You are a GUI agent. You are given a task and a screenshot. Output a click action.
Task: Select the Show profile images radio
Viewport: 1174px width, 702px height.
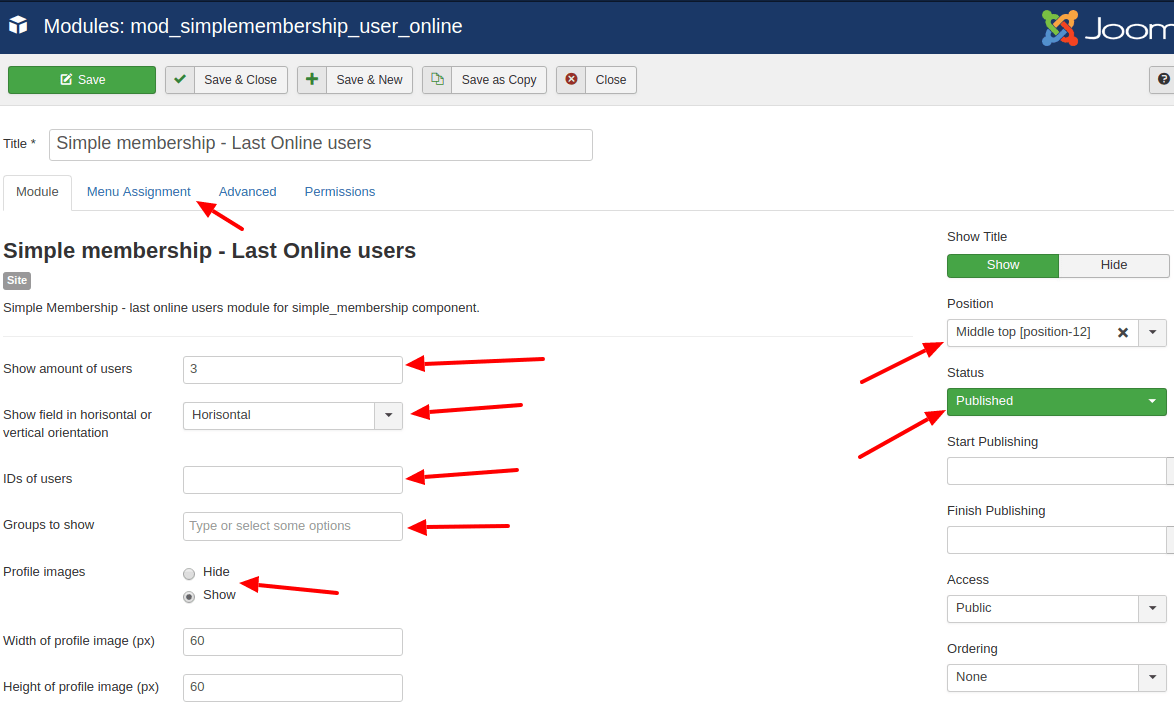(x=189, y=596)
